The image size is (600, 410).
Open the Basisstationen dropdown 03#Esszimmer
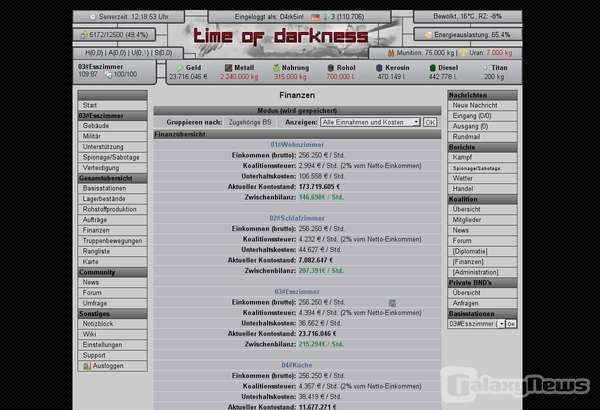tap(476, 324)
